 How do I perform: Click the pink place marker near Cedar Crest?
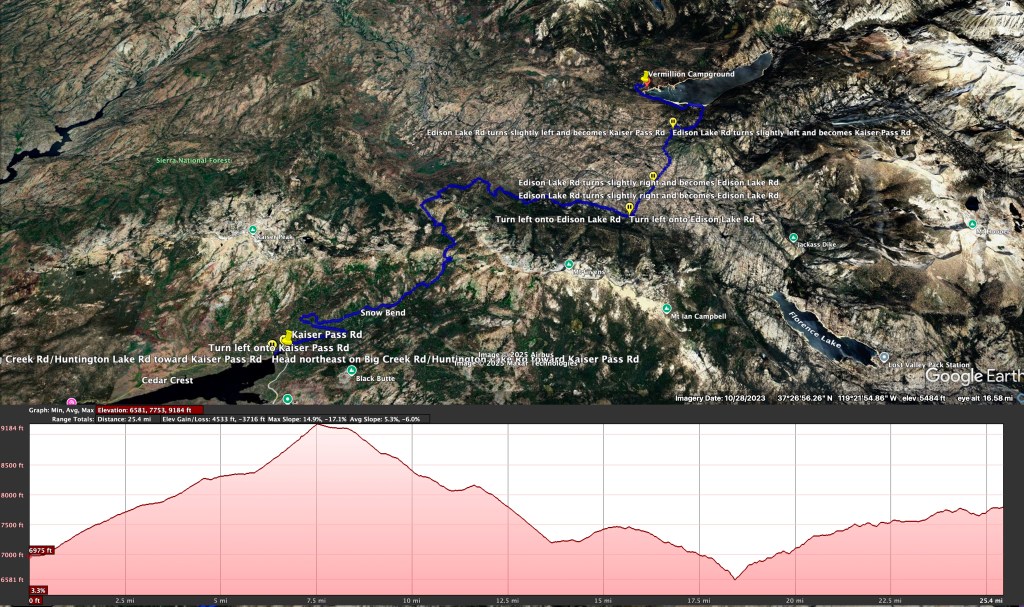point(71,401)
